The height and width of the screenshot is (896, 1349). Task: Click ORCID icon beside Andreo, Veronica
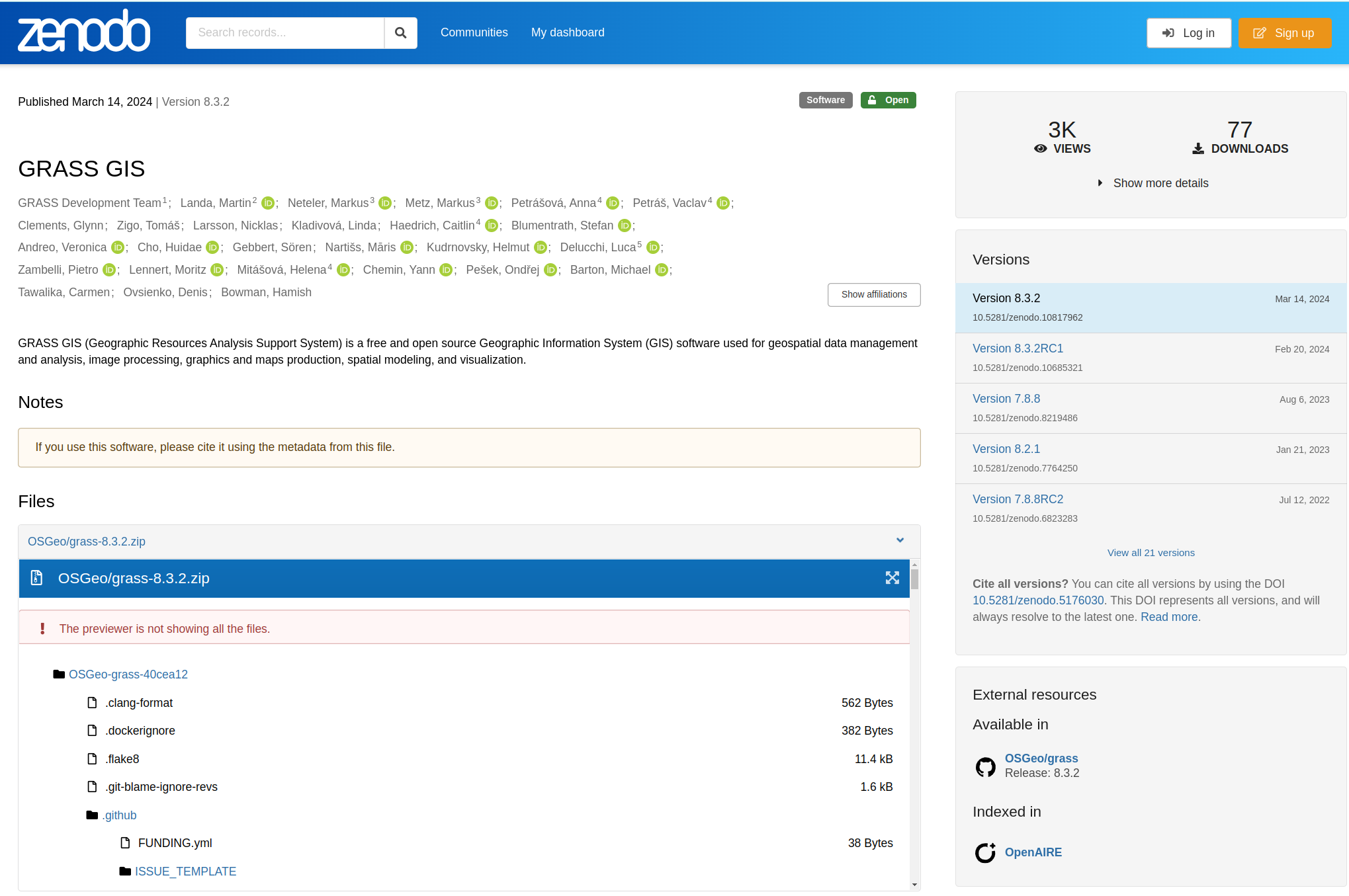[118, 247]
